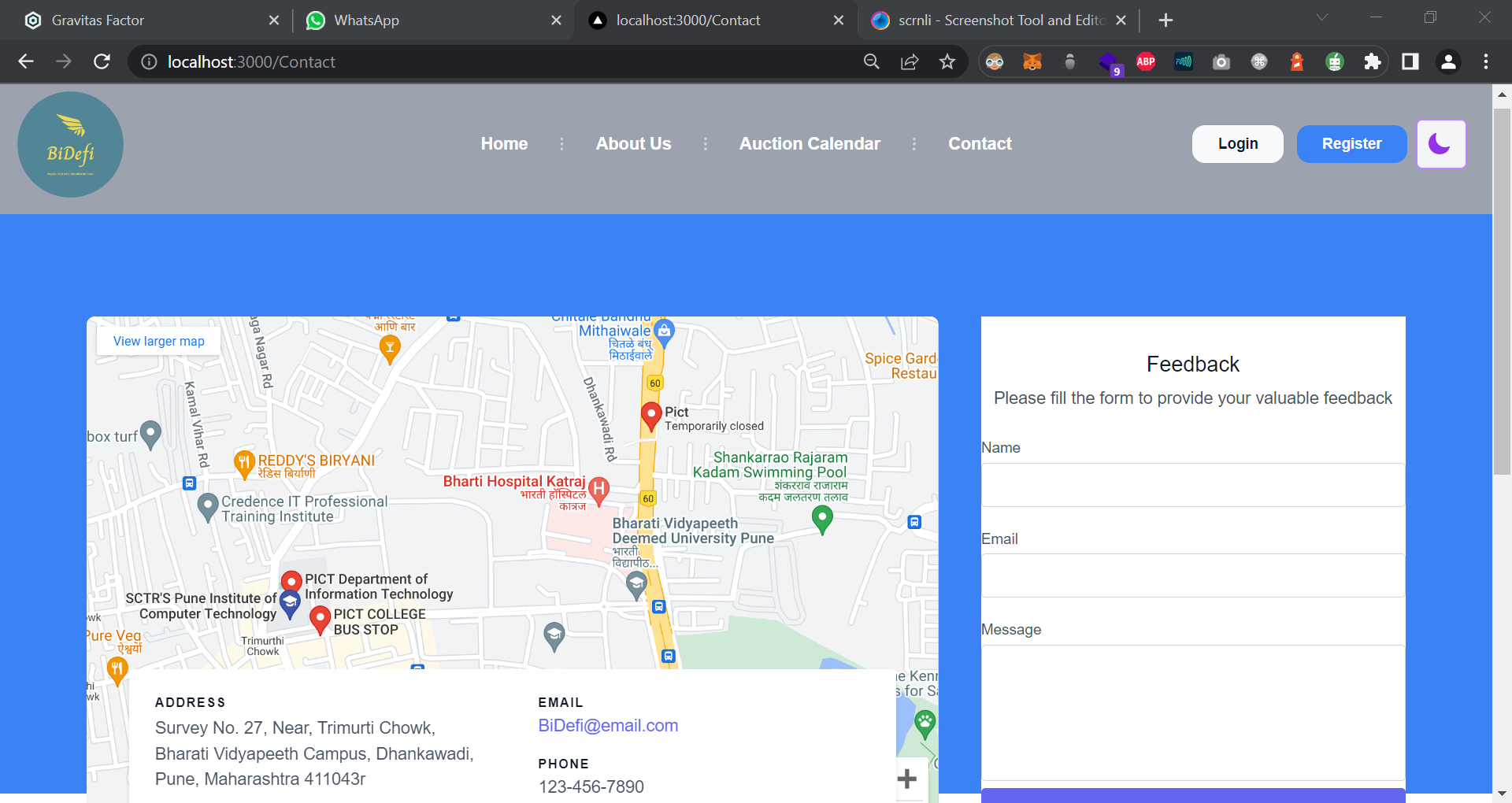Go back with the browser back arrow
Screen dimensions: 1512x803
tap(26, 61)
